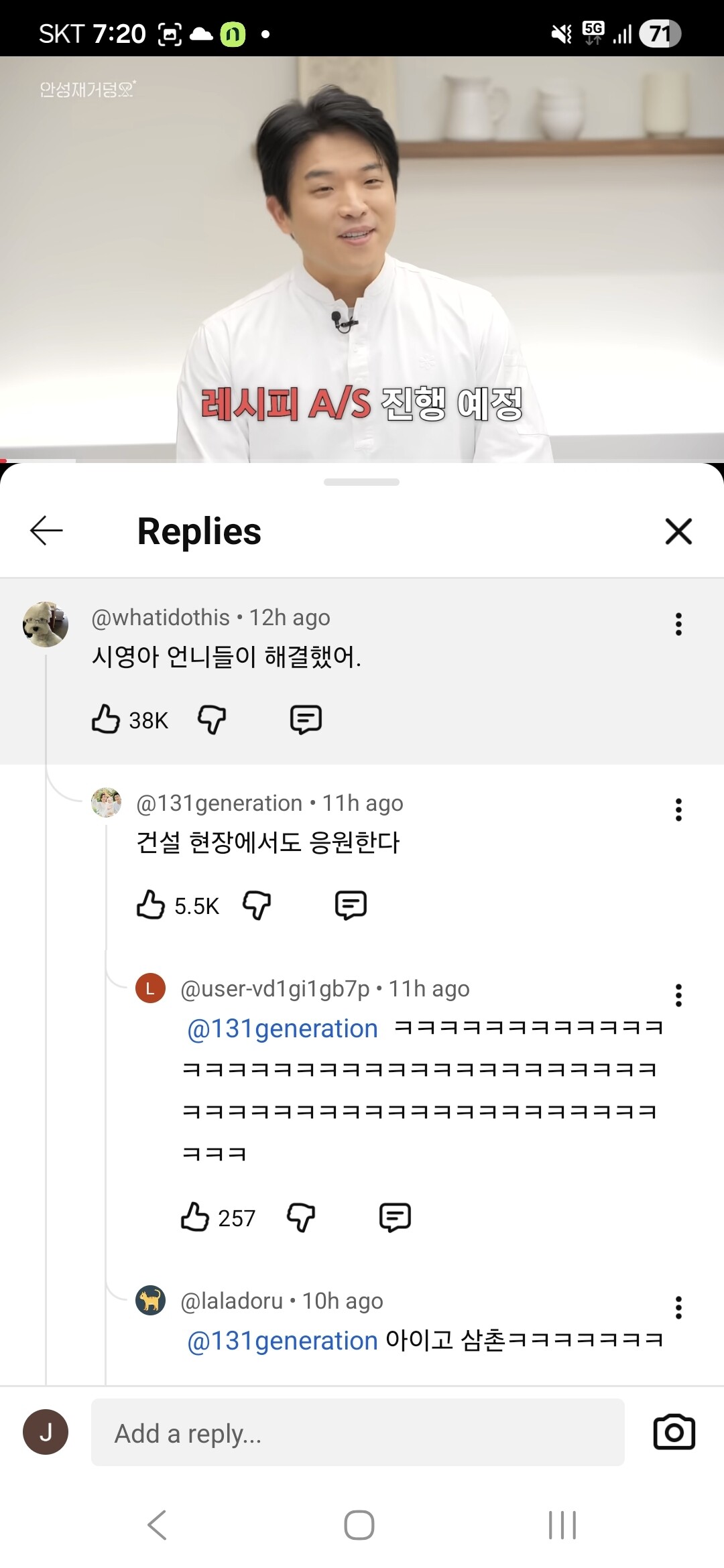This screenshot has width=724, height=1568.
Task: Reply icon under @131generation comment
Action: pos(351,905)
